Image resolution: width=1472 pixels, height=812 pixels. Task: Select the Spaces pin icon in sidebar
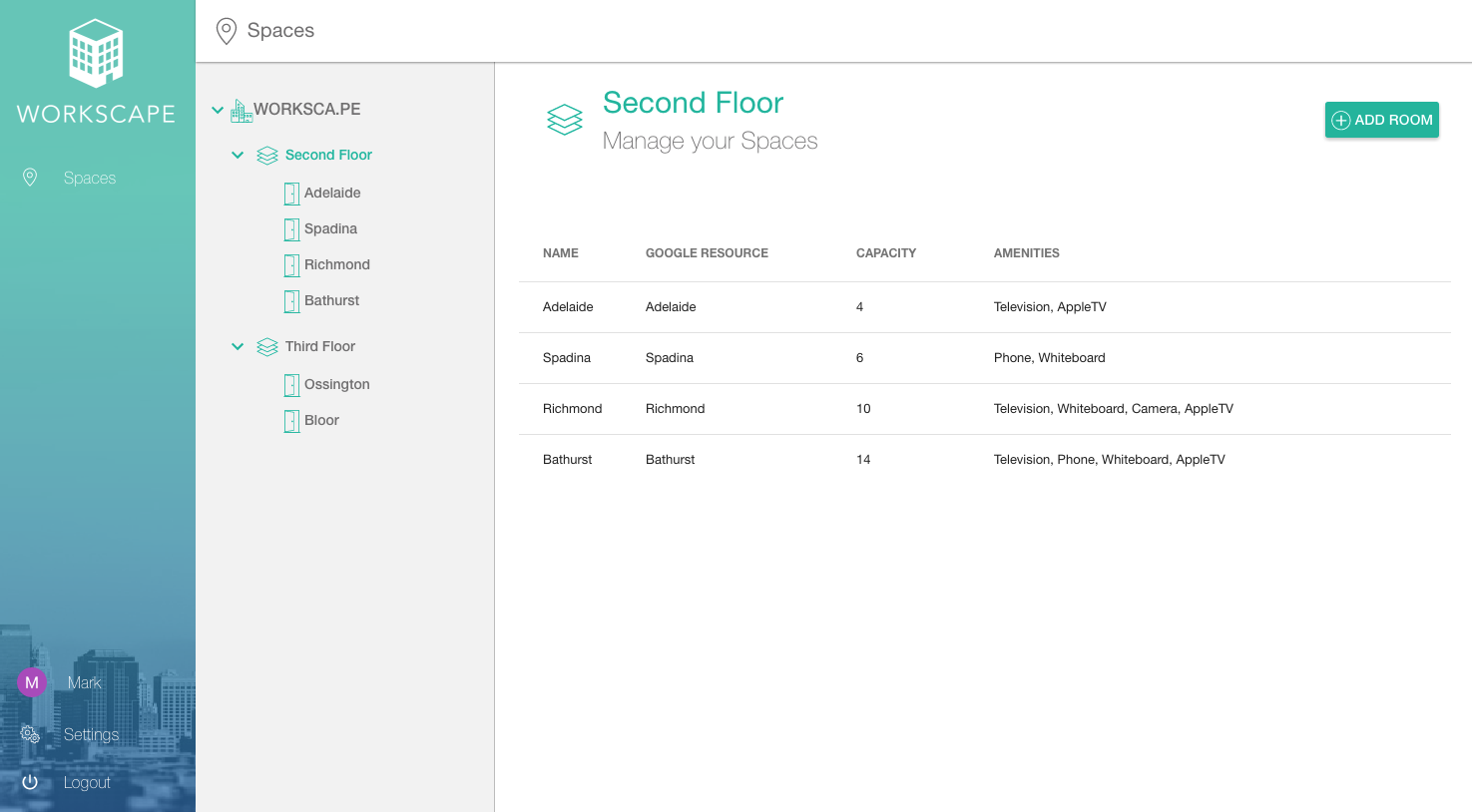30,178
